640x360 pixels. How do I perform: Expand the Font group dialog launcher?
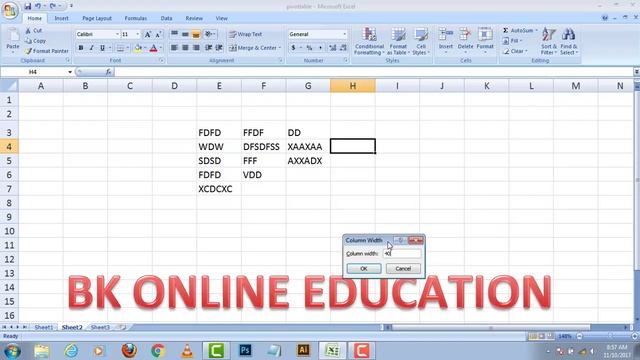point(162,60)
